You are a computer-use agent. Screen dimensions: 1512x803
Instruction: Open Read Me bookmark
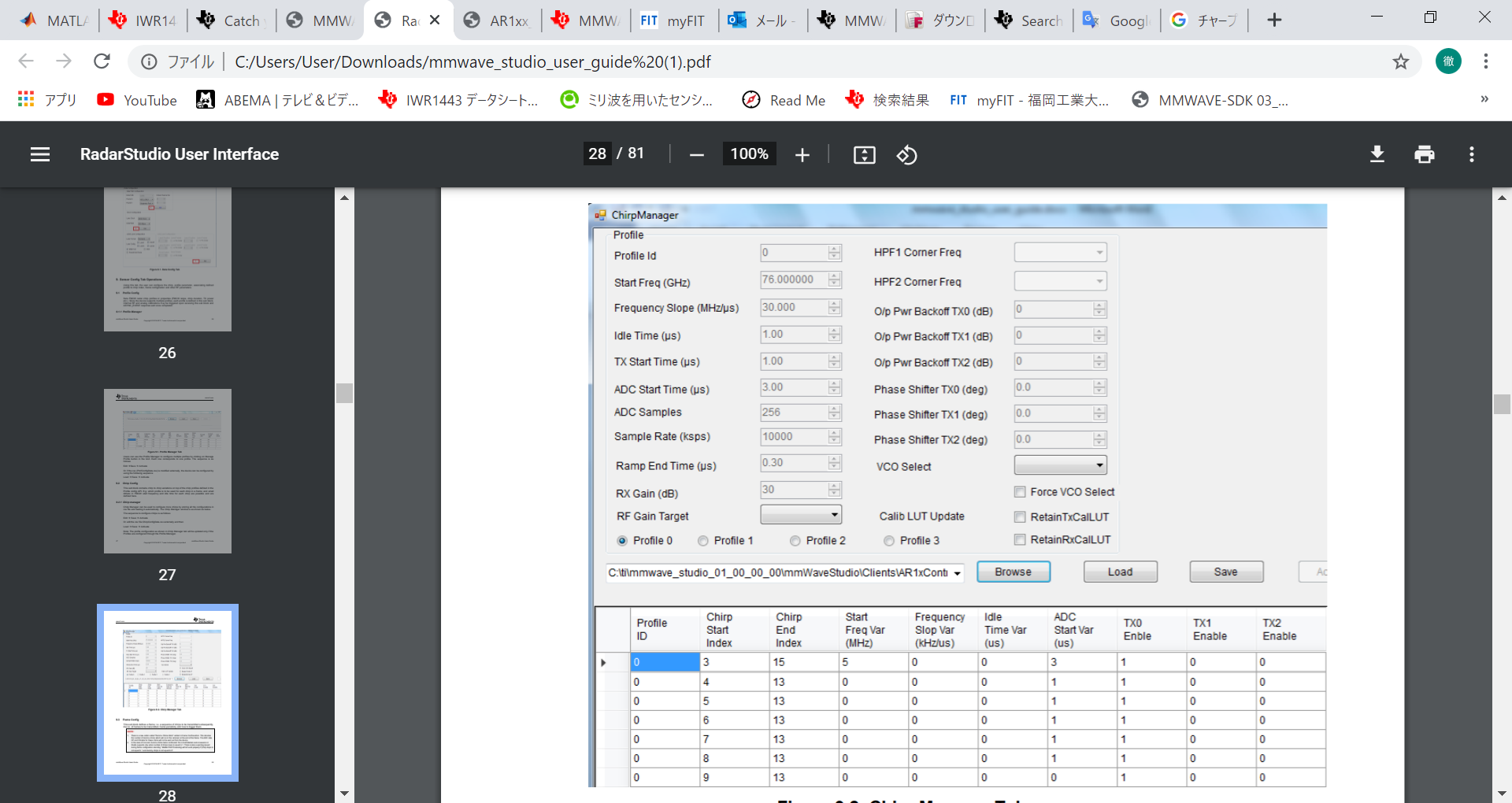(x=784, y=100)
